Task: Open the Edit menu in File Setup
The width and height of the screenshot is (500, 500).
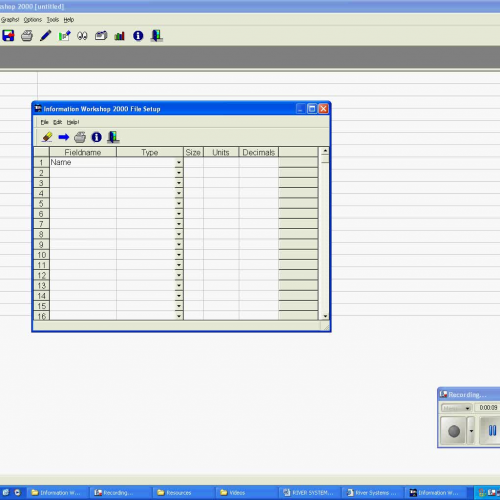Action: coord(58,122)
